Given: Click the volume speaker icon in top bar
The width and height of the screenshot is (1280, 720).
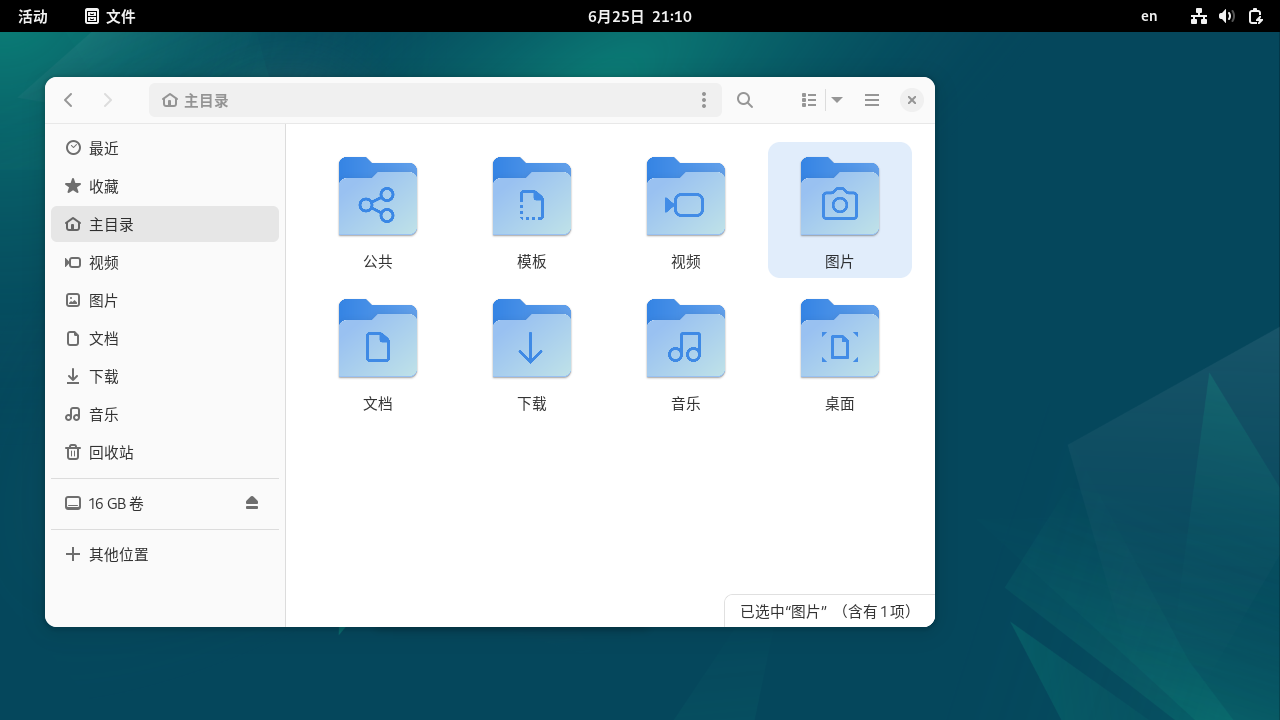Looking at the screenshot, I should coord(1227,16).
